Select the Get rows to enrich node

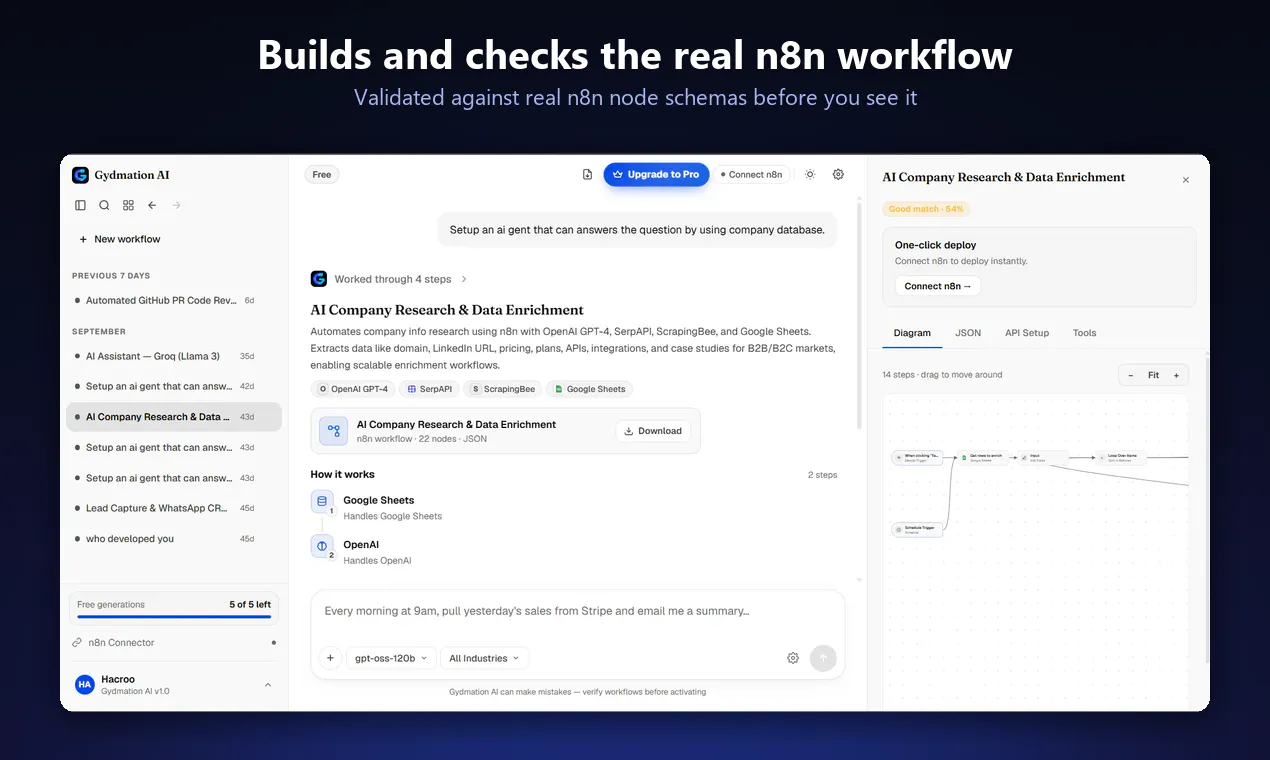pyautogui.click(x=982, y=457)
